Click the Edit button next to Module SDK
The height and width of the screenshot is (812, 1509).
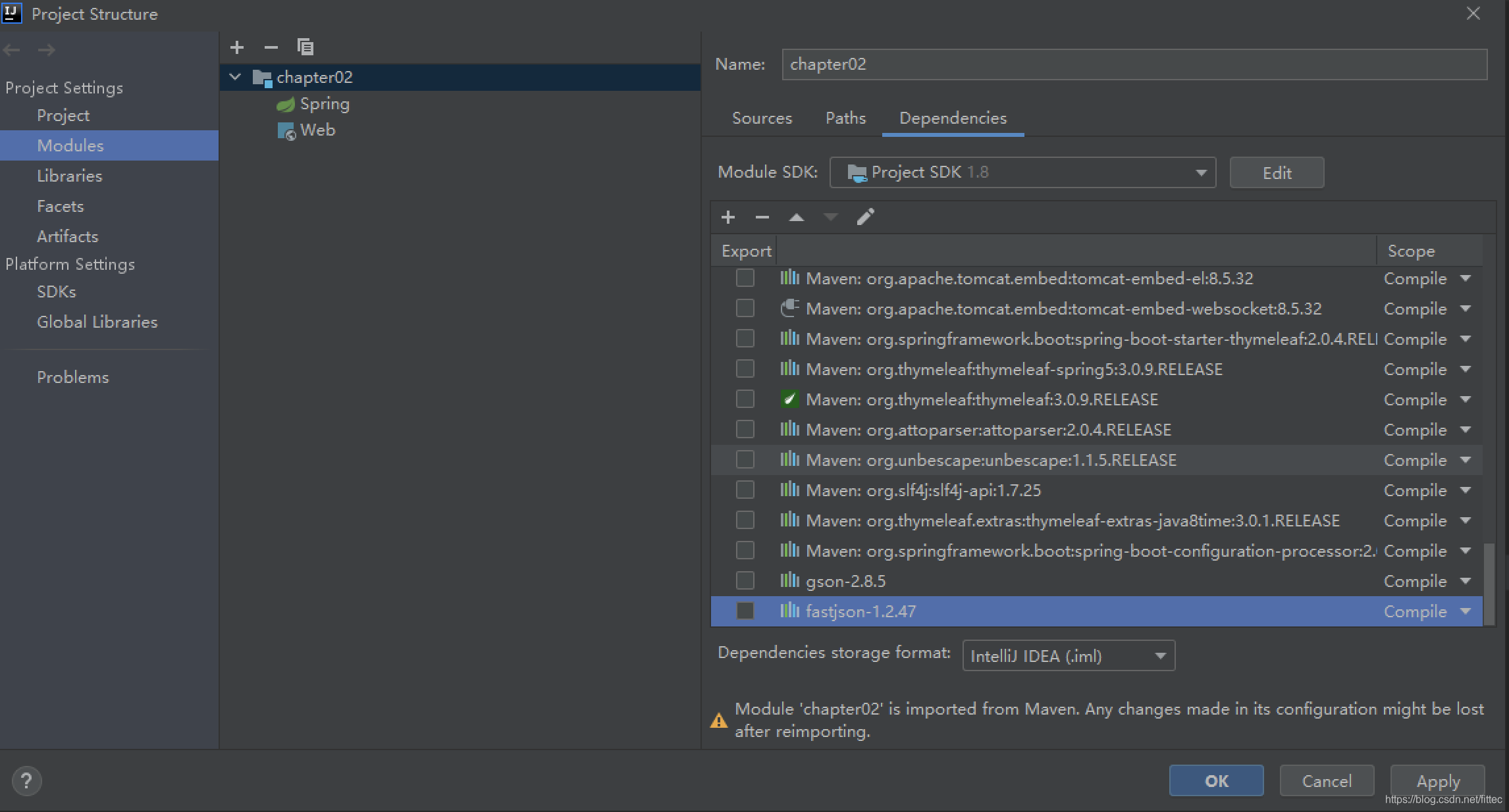pos(1277,173)
